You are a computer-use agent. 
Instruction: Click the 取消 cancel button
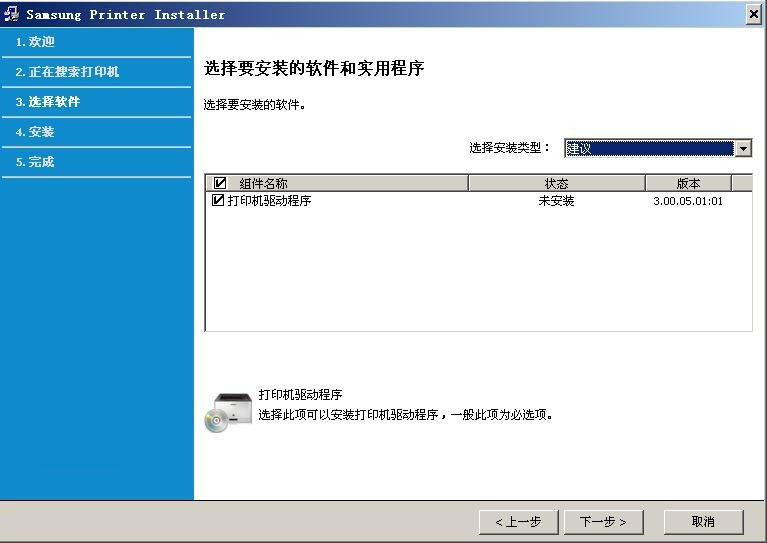coord(703,521)
